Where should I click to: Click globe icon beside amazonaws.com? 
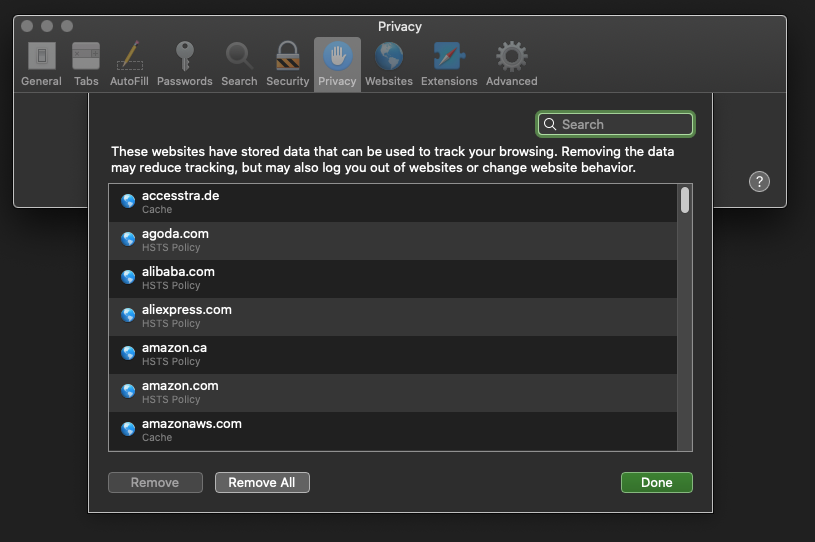pos(128,429)
